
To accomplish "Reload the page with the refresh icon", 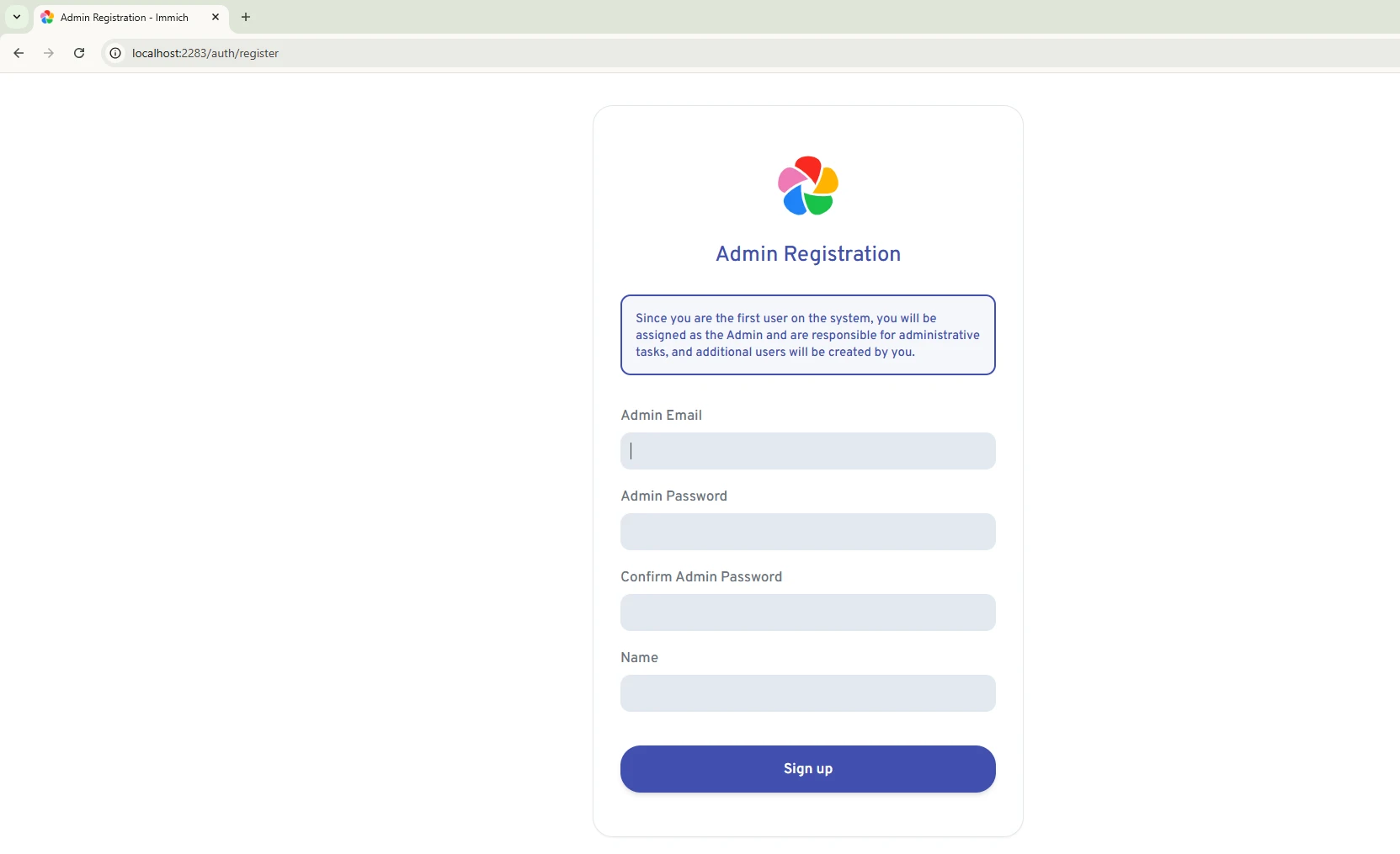I will (x=79, y=53).
